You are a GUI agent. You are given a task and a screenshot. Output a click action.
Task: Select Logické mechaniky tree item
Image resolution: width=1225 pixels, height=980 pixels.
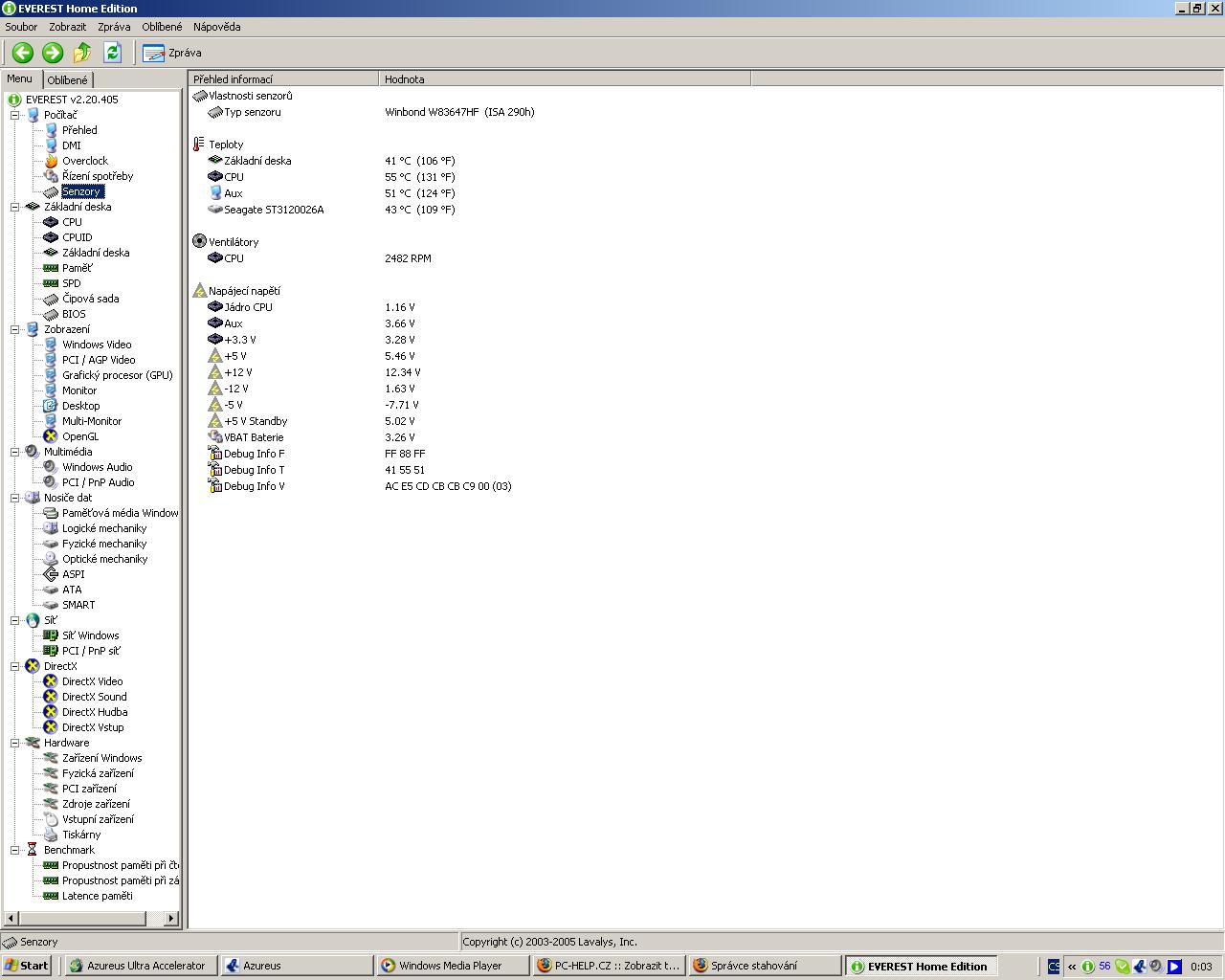(104, 528)
